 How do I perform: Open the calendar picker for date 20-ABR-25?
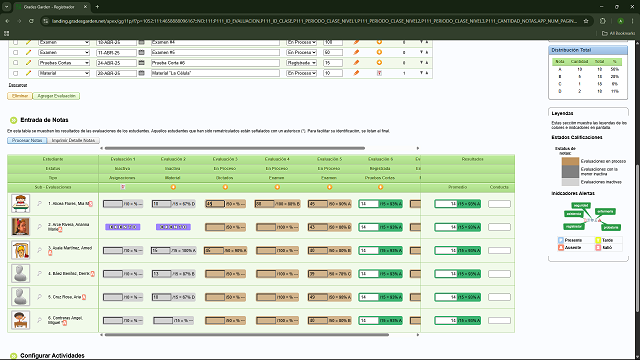coord(141,73)
